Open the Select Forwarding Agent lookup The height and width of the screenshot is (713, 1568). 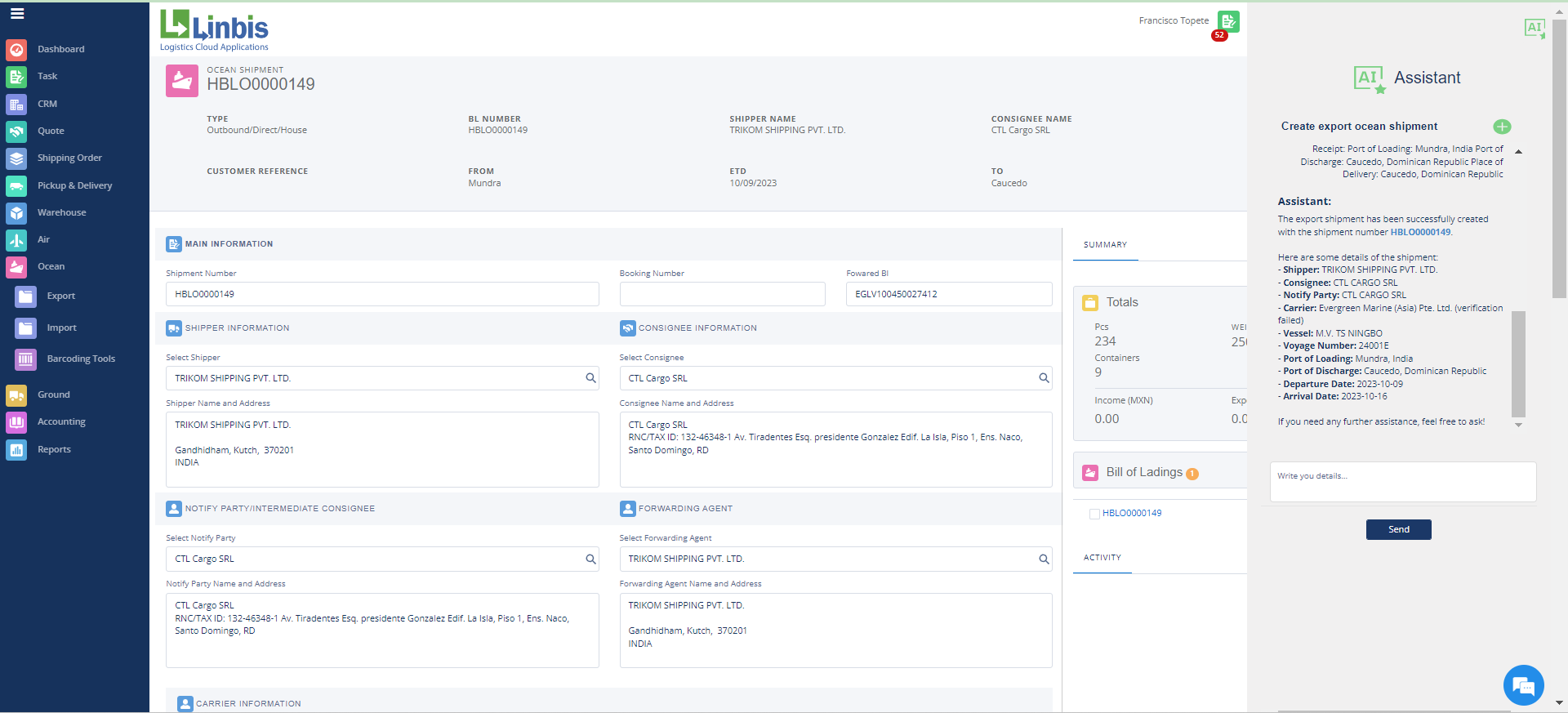(x=1044, y=559)
